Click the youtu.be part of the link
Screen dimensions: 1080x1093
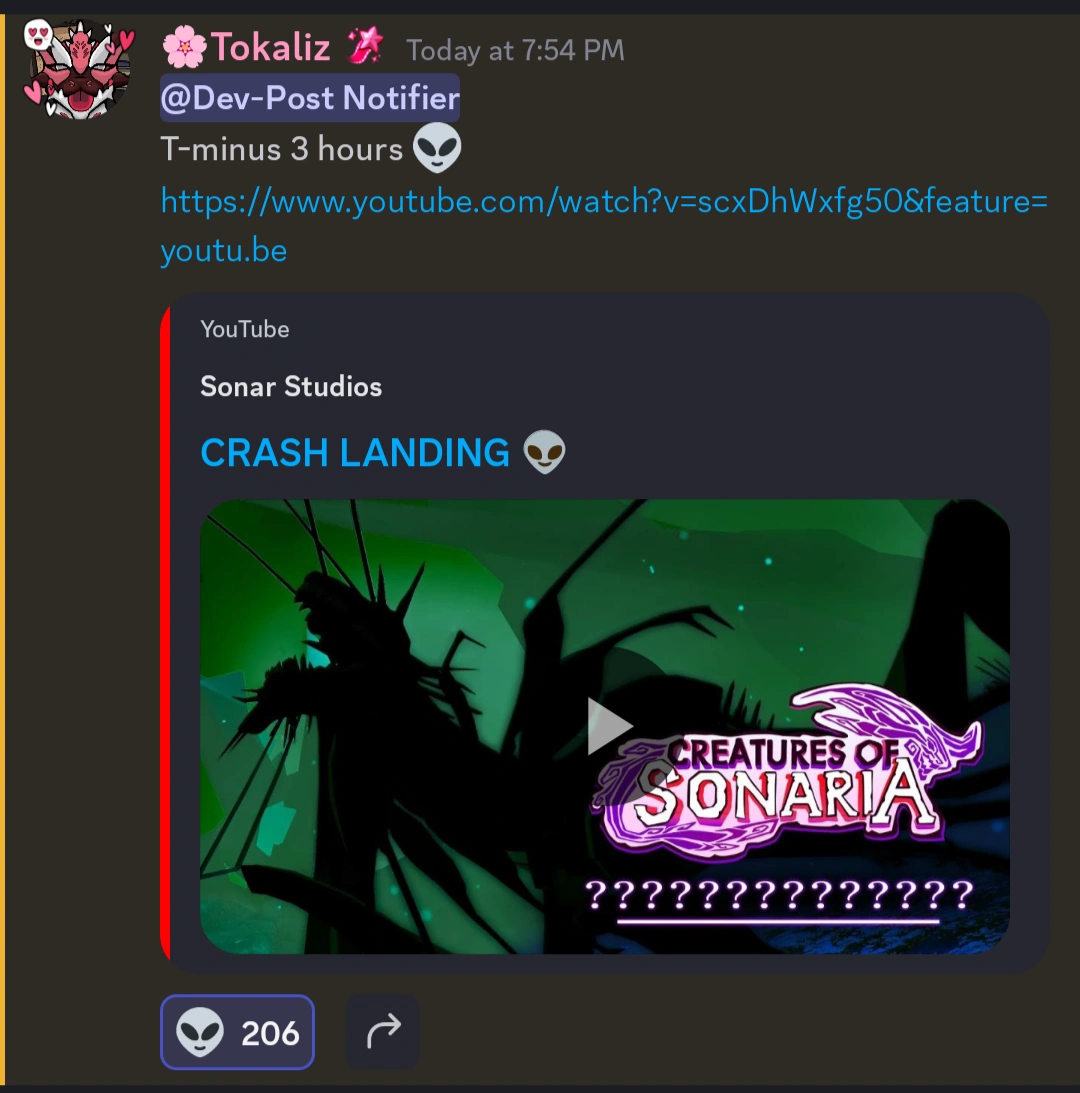click(x=224, y=250)
